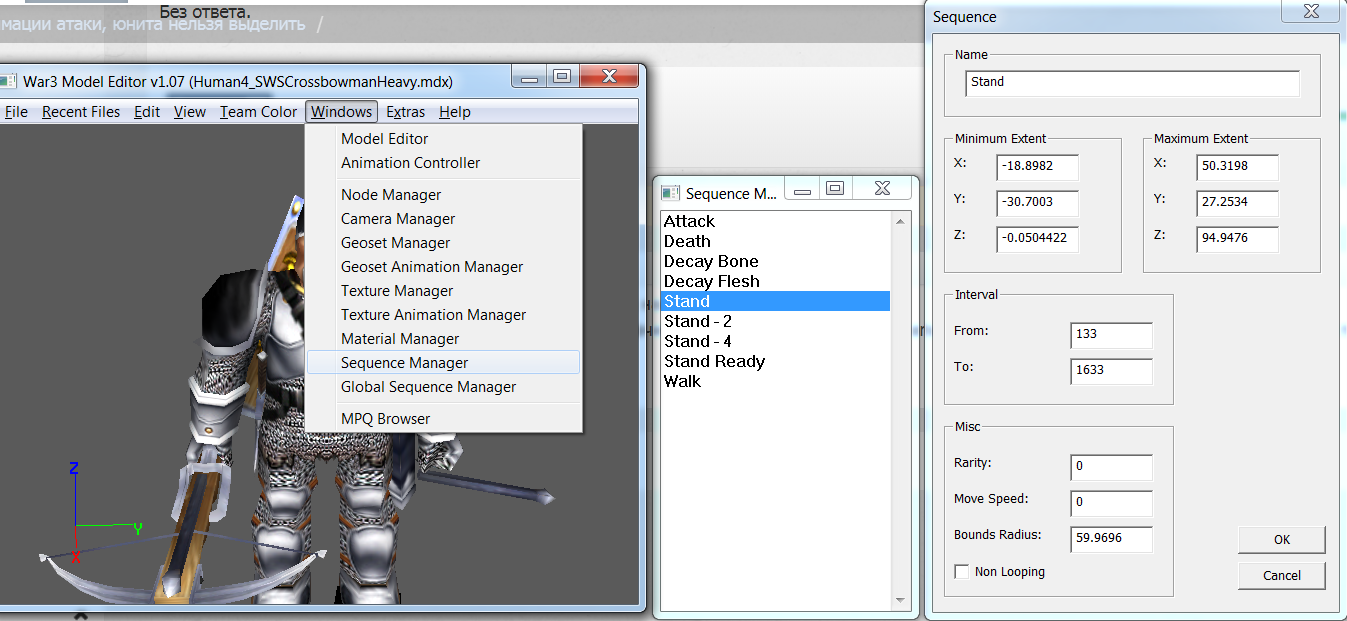Open the Edit menu
Viewport: 1347px width, 621px height.
[x=147, y=112]
